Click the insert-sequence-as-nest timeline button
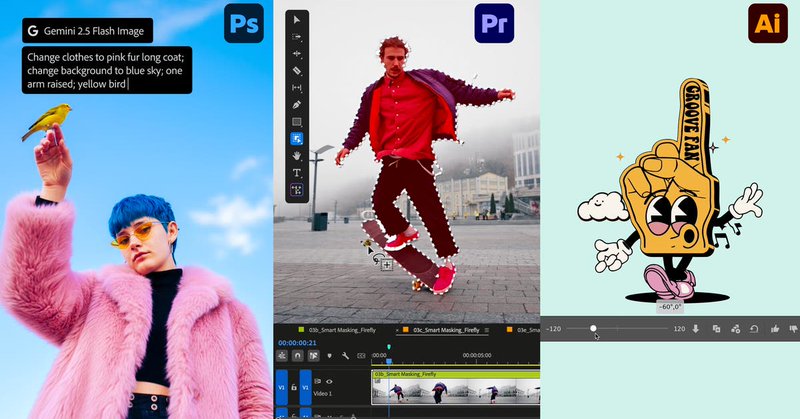This screenshot has width=800, height=419. point(282,355)
